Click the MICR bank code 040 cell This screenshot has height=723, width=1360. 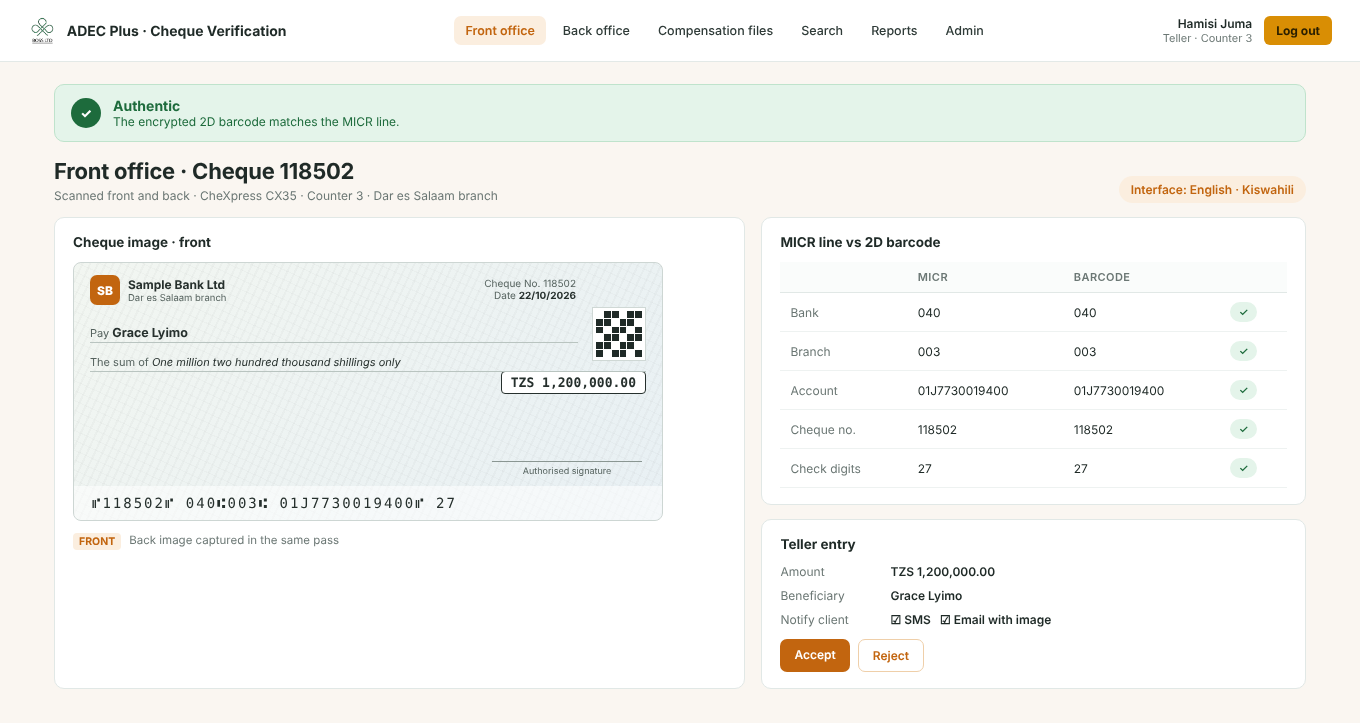coord(929,313)
